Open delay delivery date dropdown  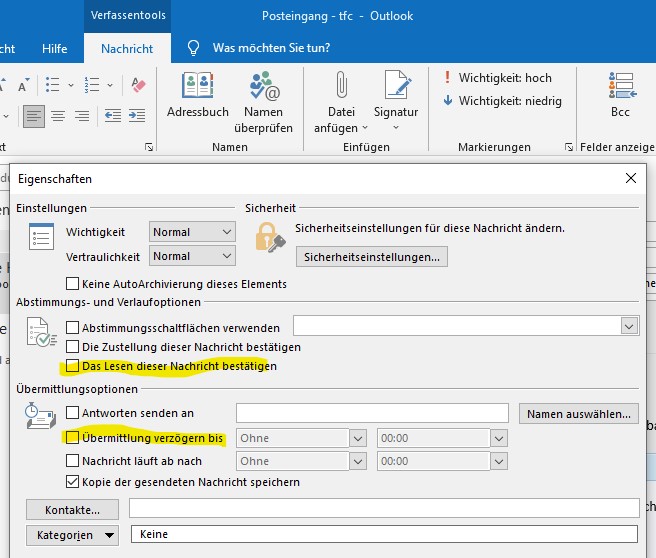[358, 438]
